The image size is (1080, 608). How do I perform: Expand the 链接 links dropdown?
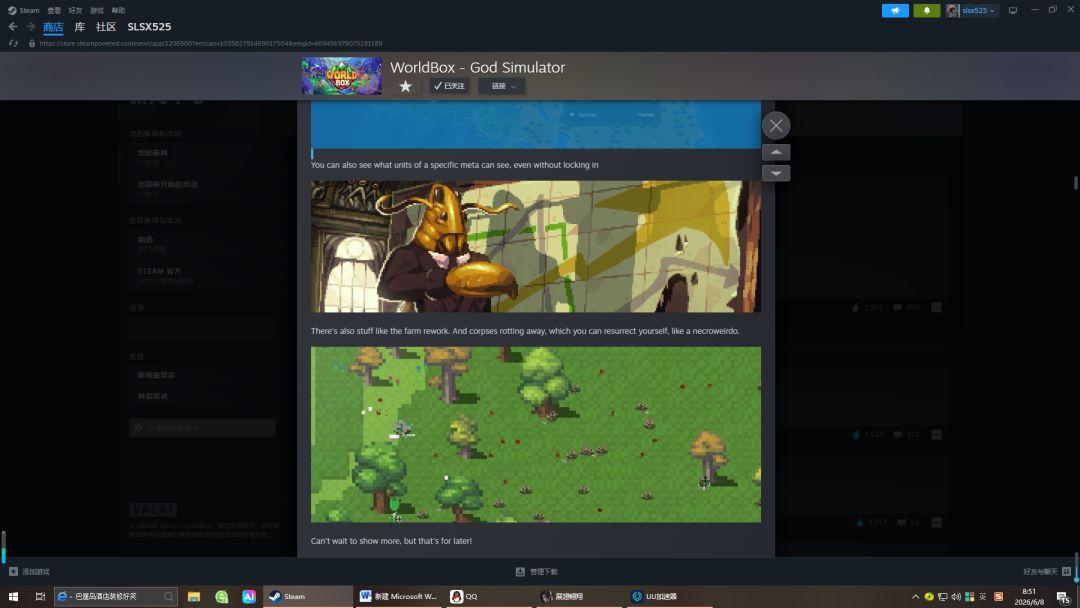tap(502, 86)
